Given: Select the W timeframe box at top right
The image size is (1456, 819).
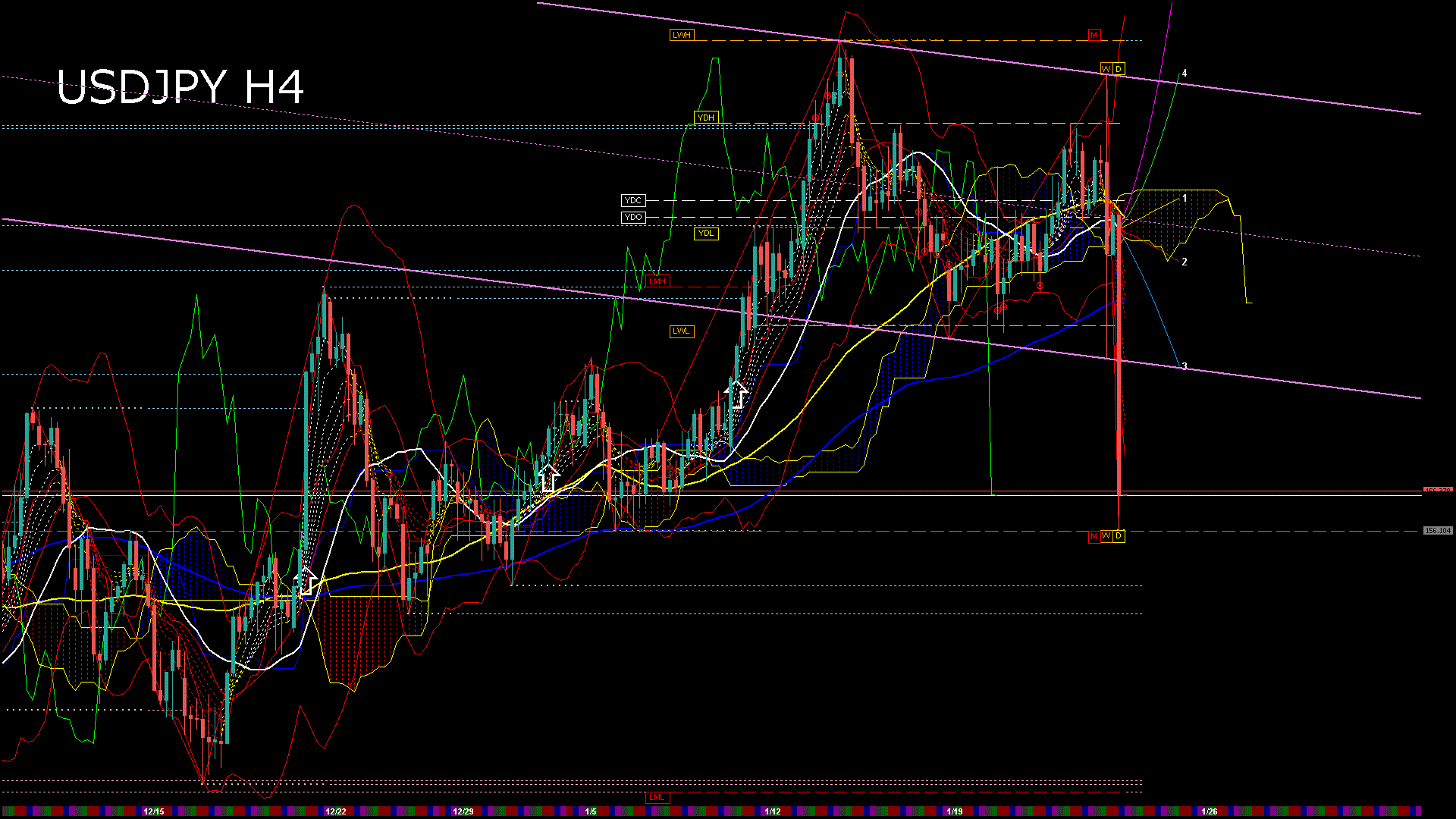Looking at the screenshot, I should point(1106,69).
